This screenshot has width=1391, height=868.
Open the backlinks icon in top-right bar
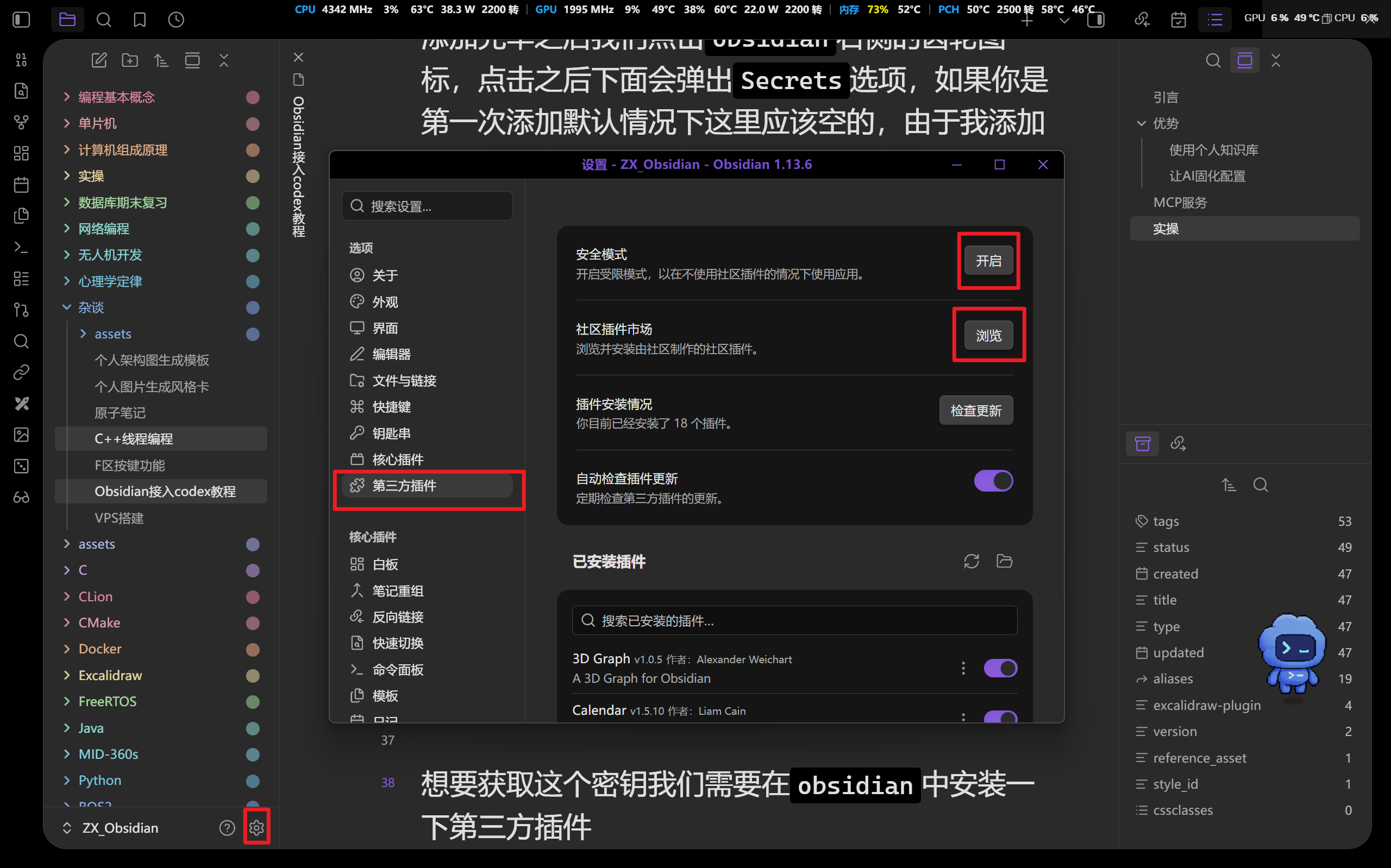pyautogui.click(x=1143, y=20)
